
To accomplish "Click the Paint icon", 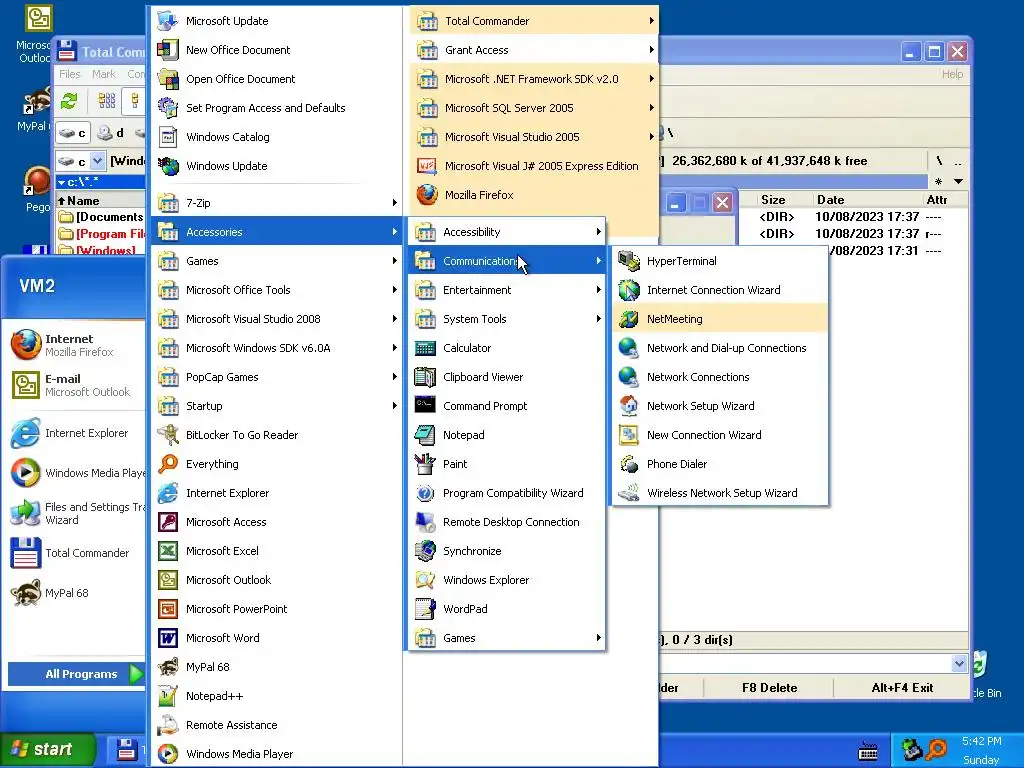I will pyautogui.click(x=425, y=464).
